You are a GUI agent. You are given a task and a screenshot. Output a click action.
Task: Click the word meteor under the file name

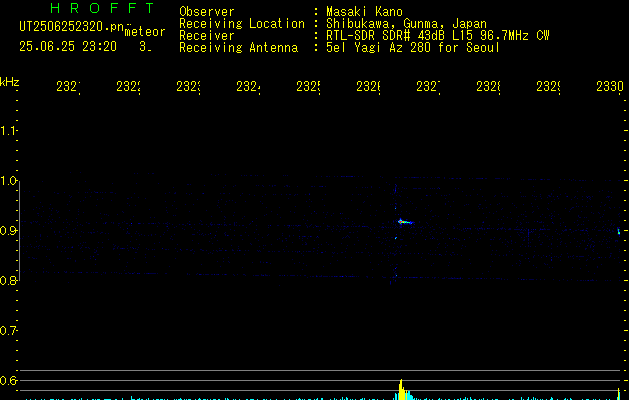145,32
